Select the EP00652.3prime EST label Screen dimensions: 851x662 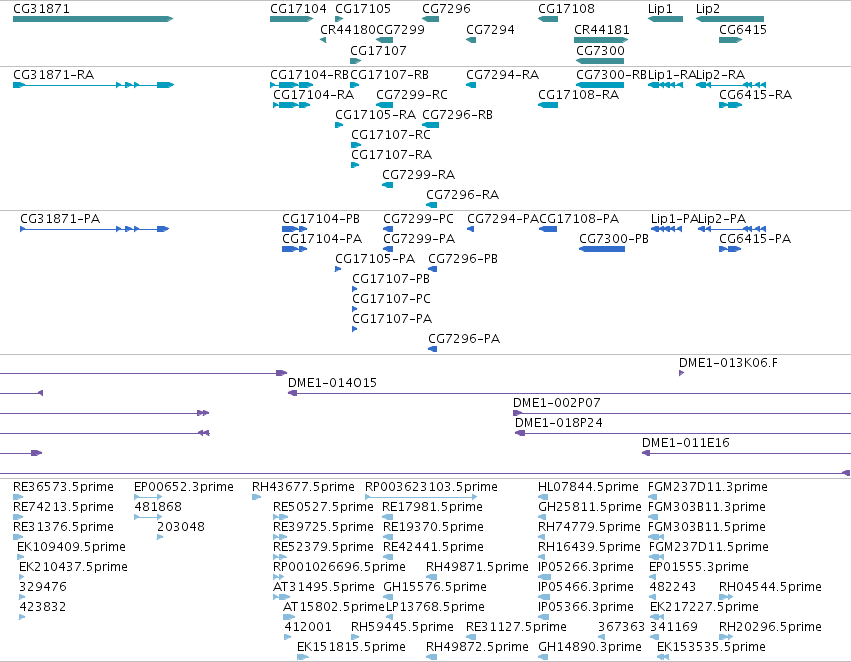(x=184, y=487)
